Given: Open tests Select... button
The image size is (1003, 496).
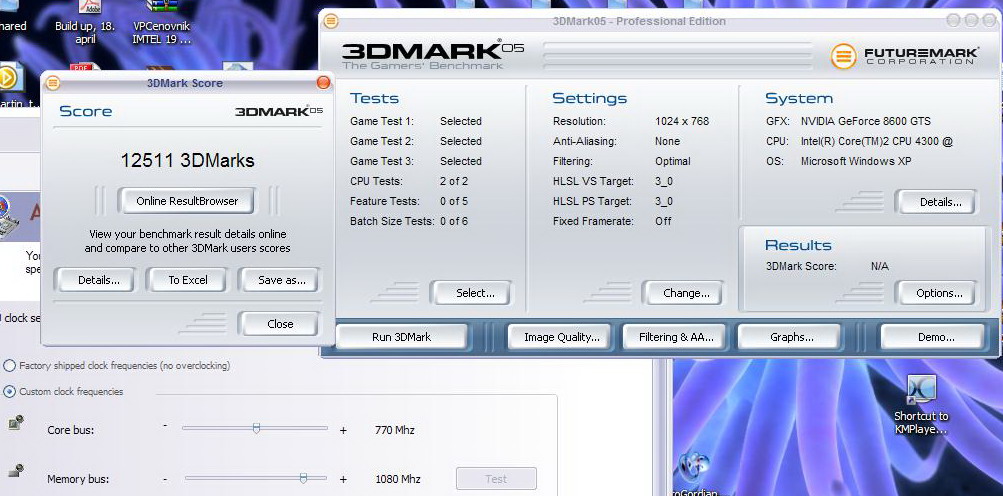Looking at the screenshot, I should pos(471,293).
